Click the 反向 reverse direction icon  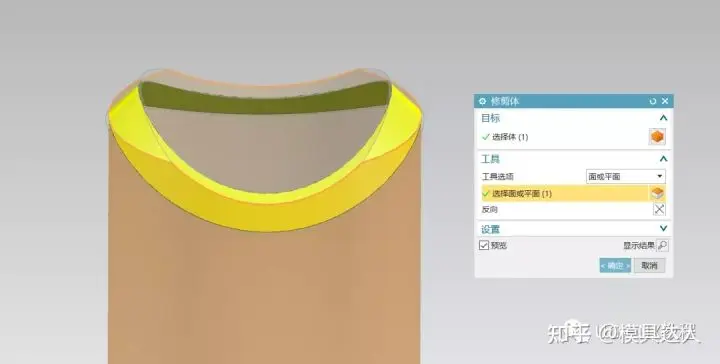(659, 209)
